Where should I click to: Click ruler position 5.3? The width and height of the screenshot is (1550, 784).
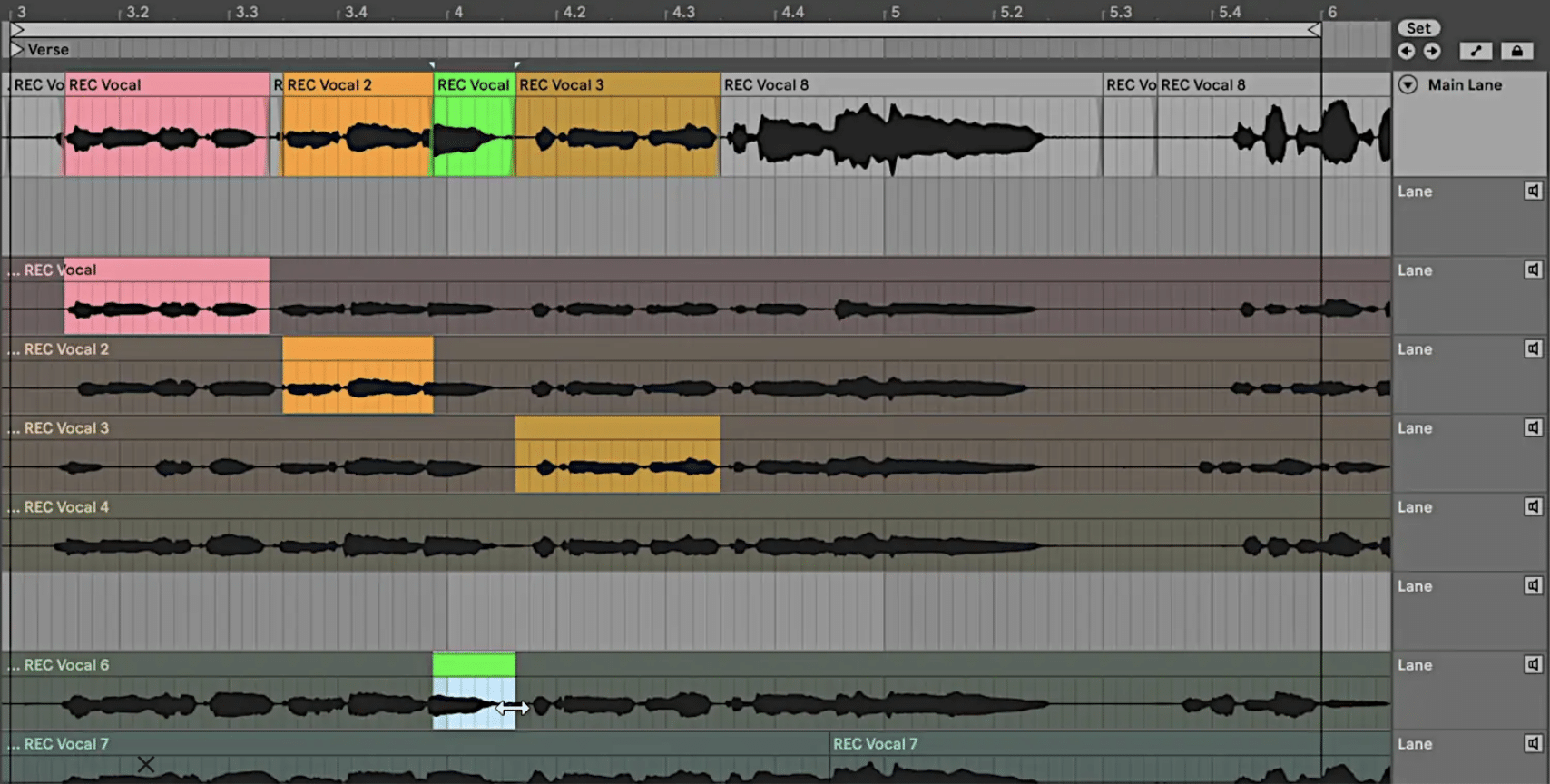tap(1120, 12)
